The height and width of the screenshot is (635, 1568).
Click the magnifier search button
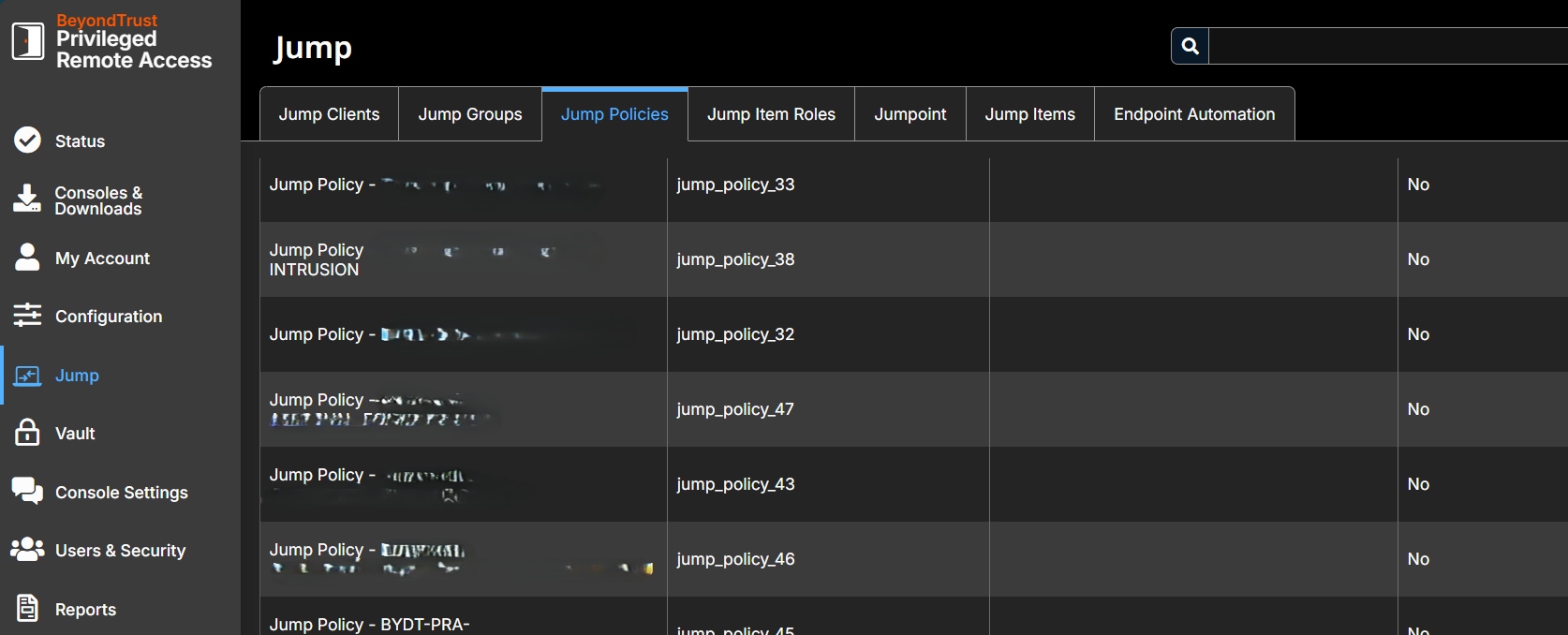pos(1190,46)
